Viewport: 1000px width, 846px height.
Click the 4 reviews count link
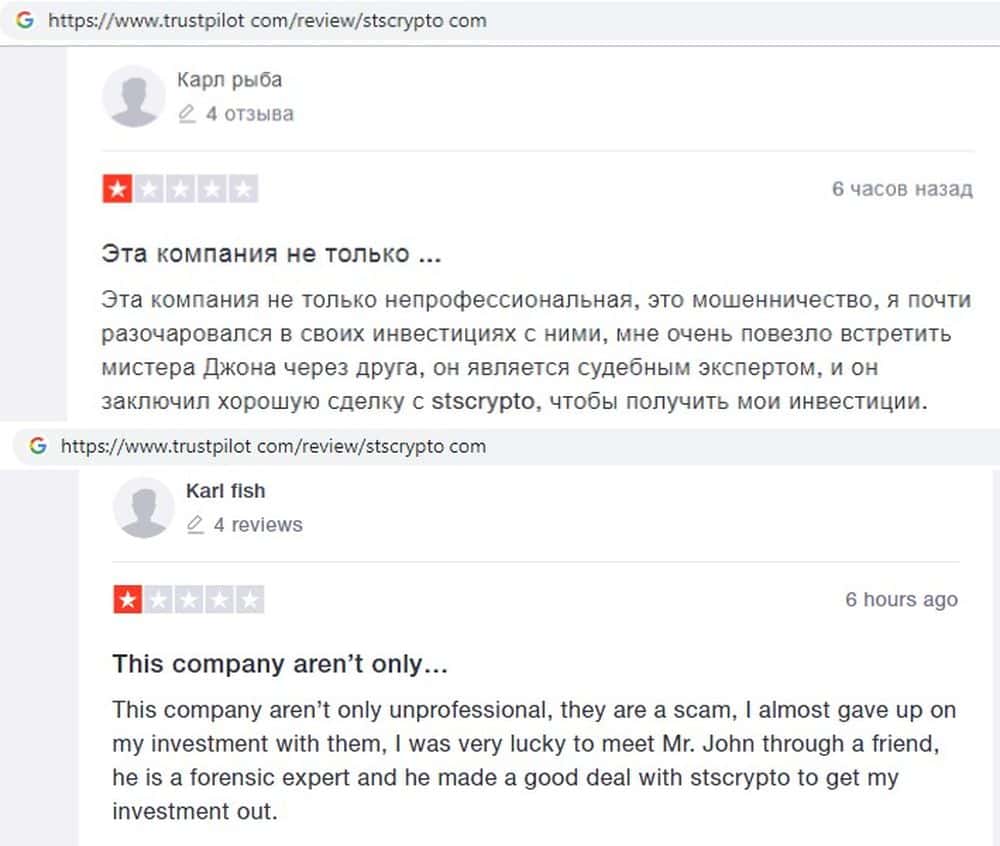(x=257, y=525)
